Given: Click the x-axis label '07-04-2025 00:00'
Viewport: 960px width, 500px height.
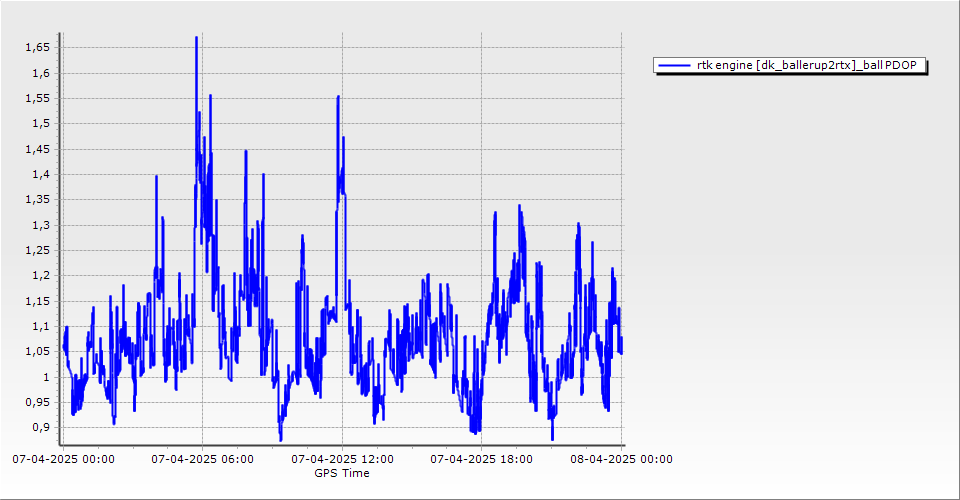Looking at the screenshot, I should coord(63,459).
